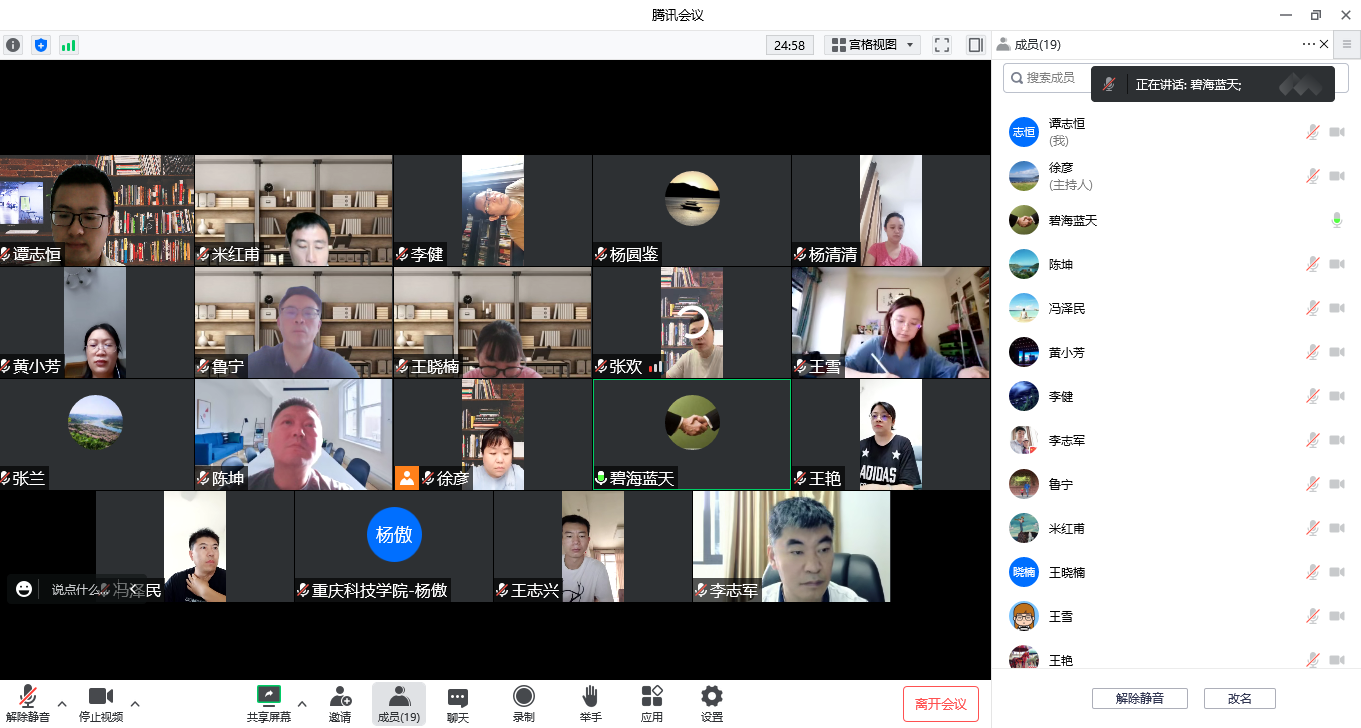Enter full screen mode icon
Screen dimensions: 1361x728
941,45
